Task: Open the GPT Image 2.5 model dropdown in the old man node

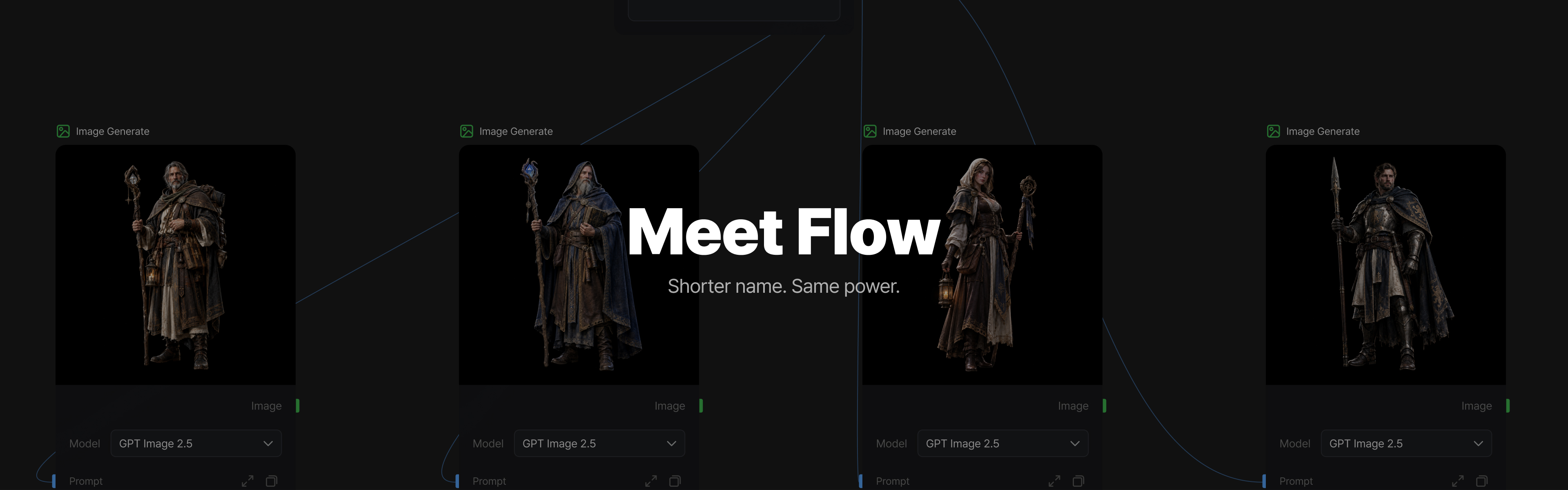Action: click(x=196, y=443)
